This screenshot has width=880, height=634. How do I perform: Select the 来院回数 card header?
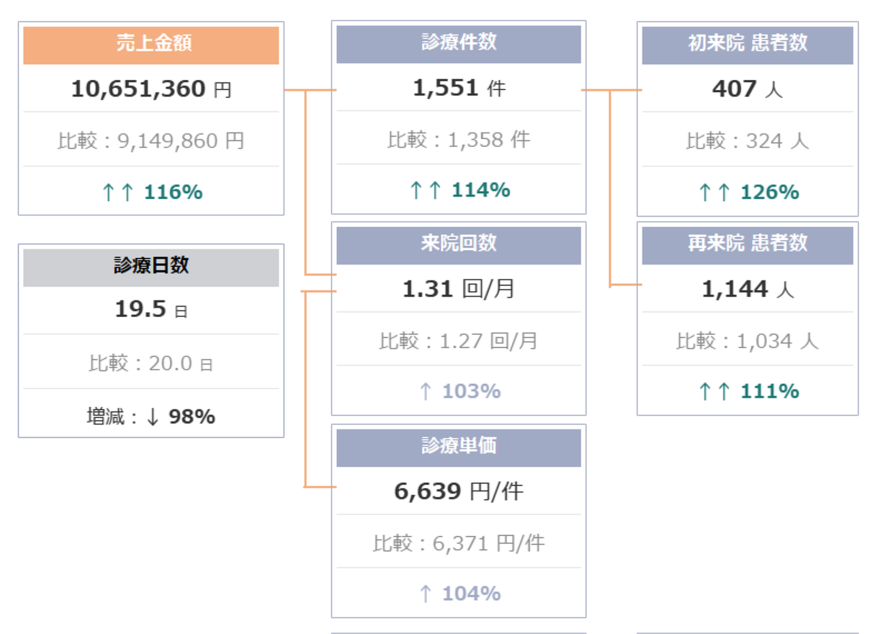[459, 244]
